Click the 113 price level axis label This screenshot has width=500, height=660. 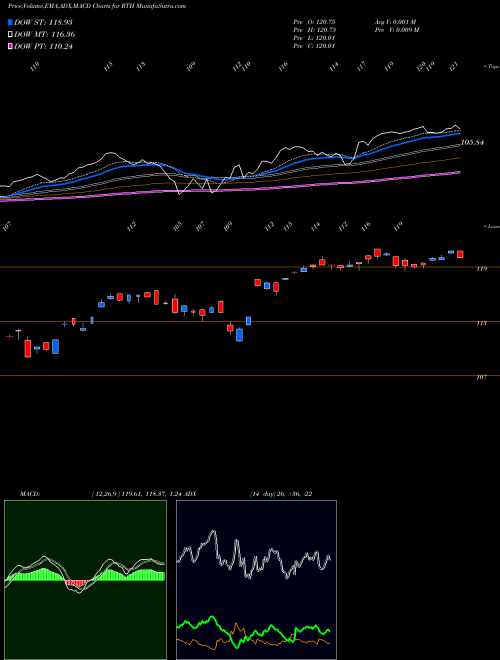[x=481, y=323]
